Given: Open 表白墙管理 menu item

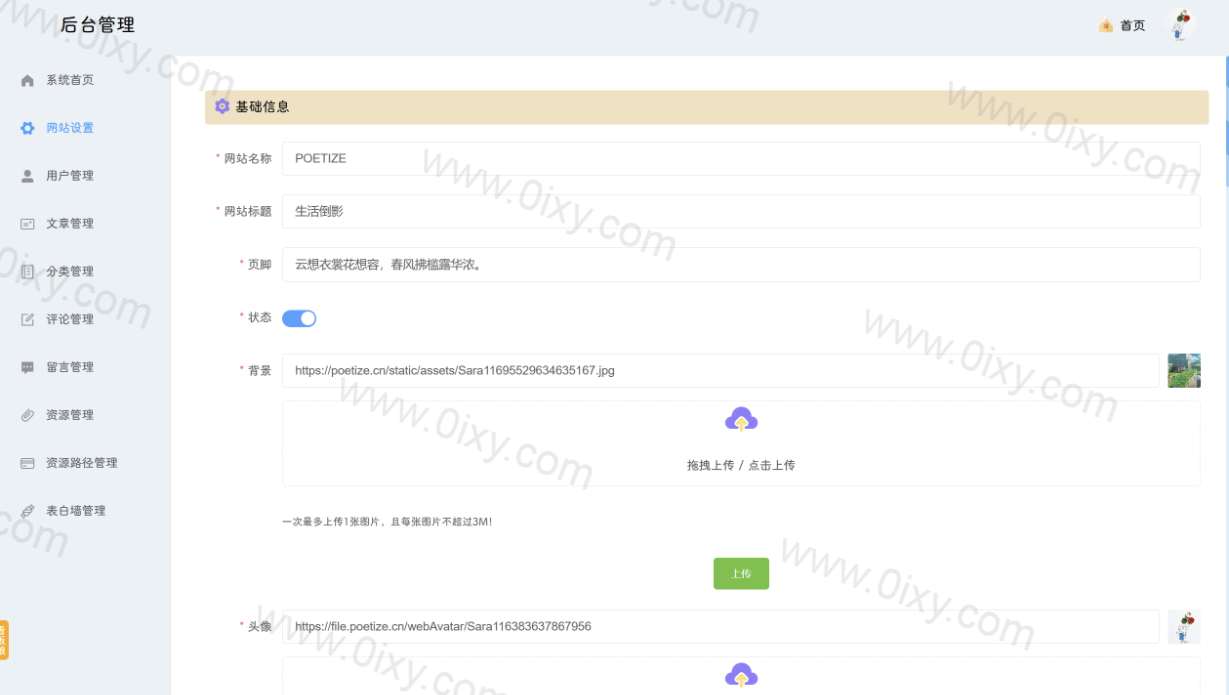Looking at the screenshot, I should (x=76, y=511).
